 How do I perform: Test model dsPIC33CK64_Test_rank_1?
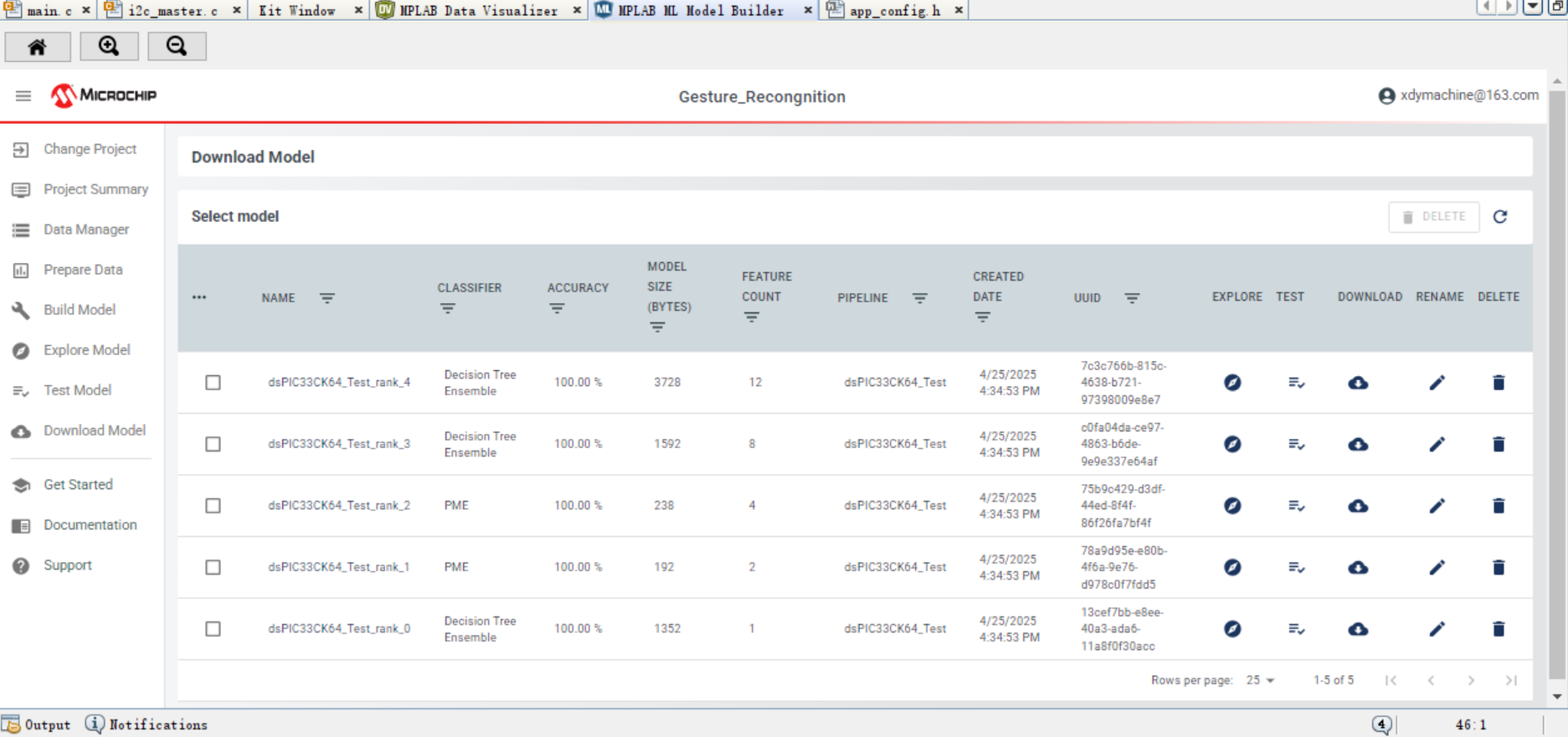[1297, 567]
